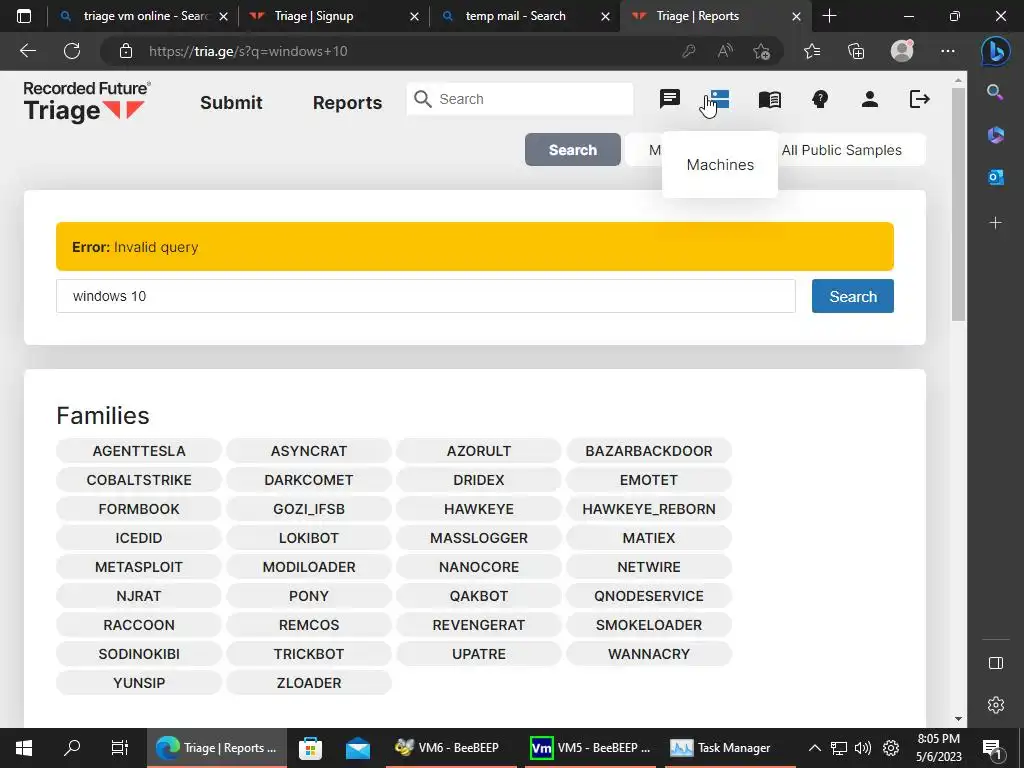Image resolution: width=1024 pixels, height=768 pixels.
Task: Click the logout arrow icon
Action: pos(920,99)
